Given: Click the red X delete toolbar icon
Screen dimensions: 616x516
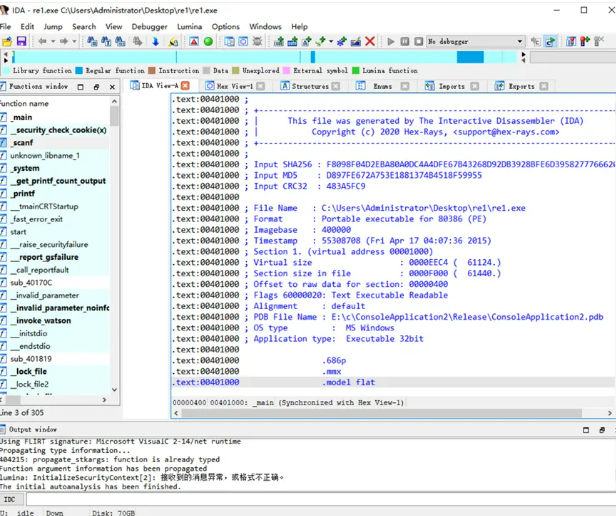Looking at the screenshot, I should coord(370,41).
